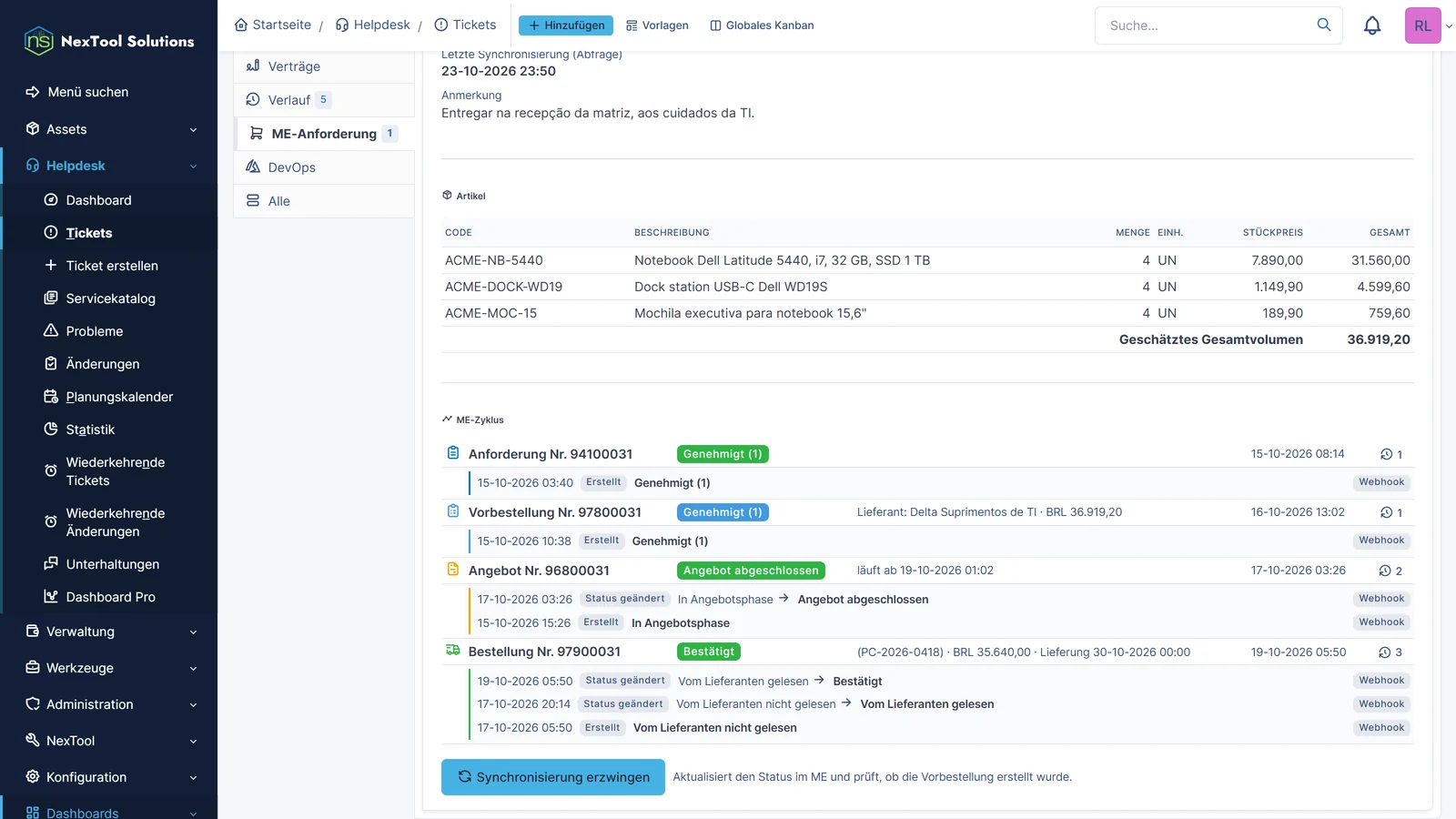
Task: Click Webhook tag on 19-10-2026 05:50 row
Action: (1381, 681)
